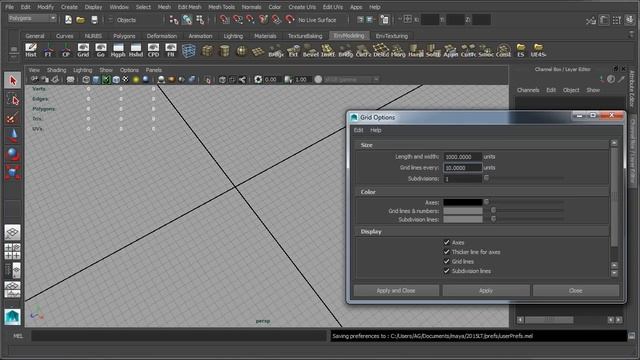Create a polygon plane from the shelf

tap(258, 51)
